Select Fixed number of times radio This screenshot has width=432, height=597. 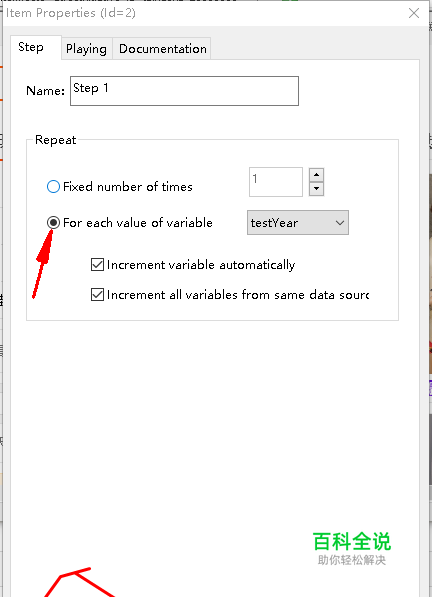53,187
